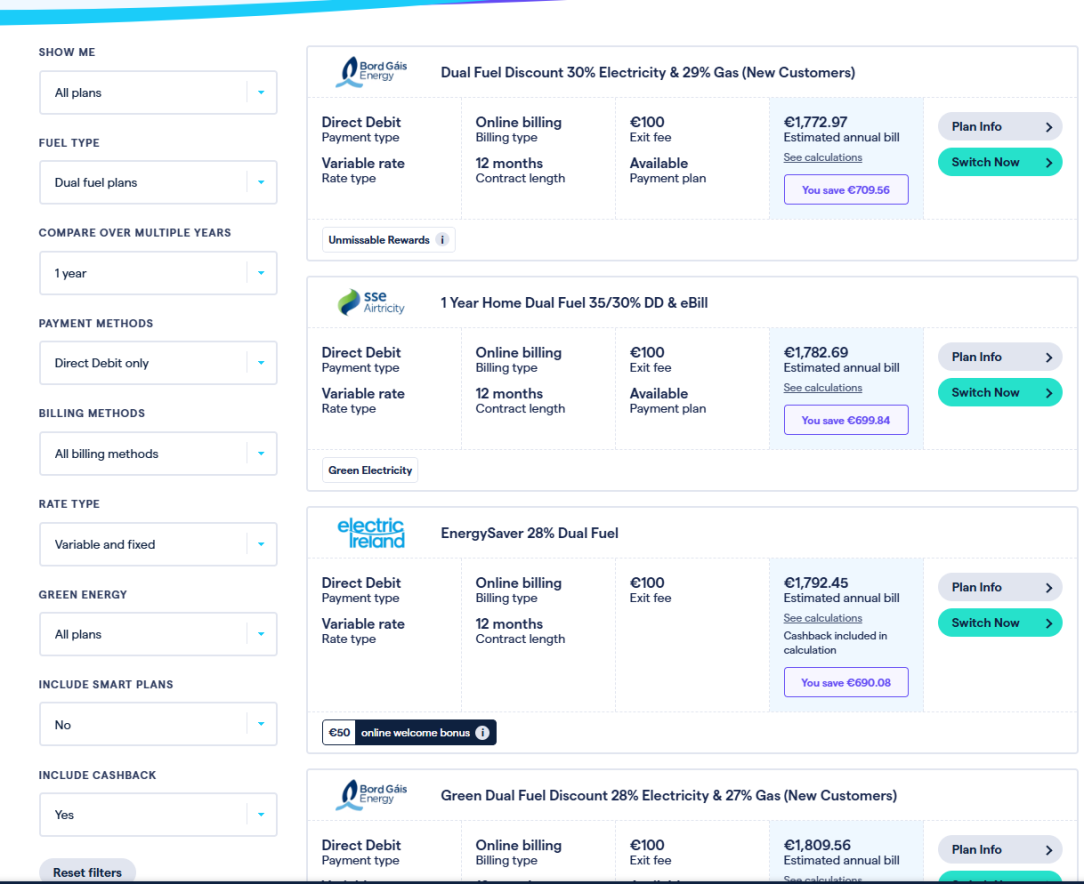Open the 'Direct Debit only' payment dropdown

click(x=158, y=363)
